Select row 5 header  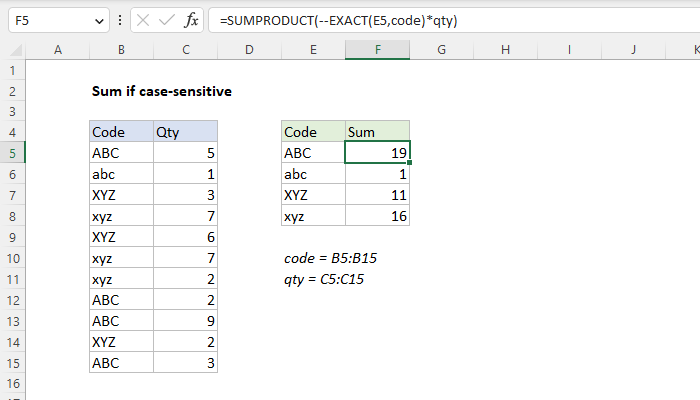point(12,153)
